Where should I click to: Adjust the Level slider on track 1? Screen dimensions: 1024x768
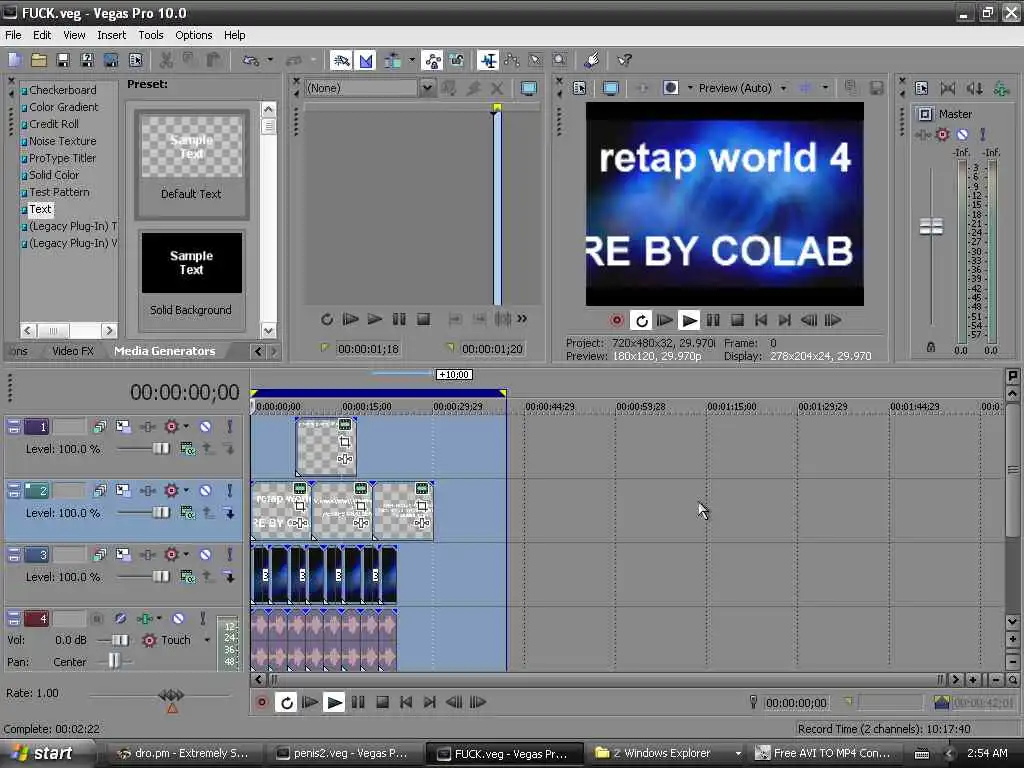161,449
